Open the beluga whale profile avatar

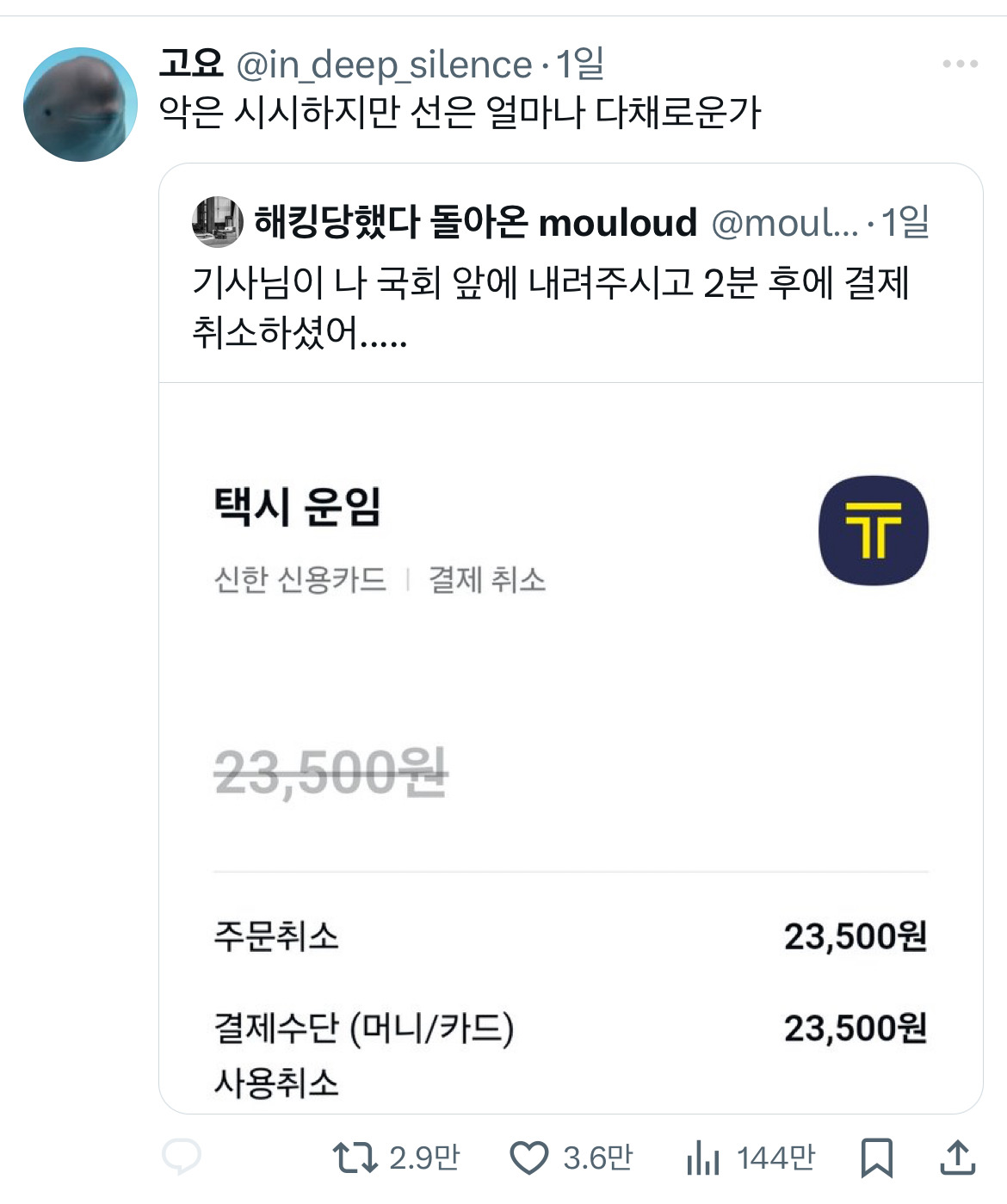pyautogui.click(x=80, y=104)
